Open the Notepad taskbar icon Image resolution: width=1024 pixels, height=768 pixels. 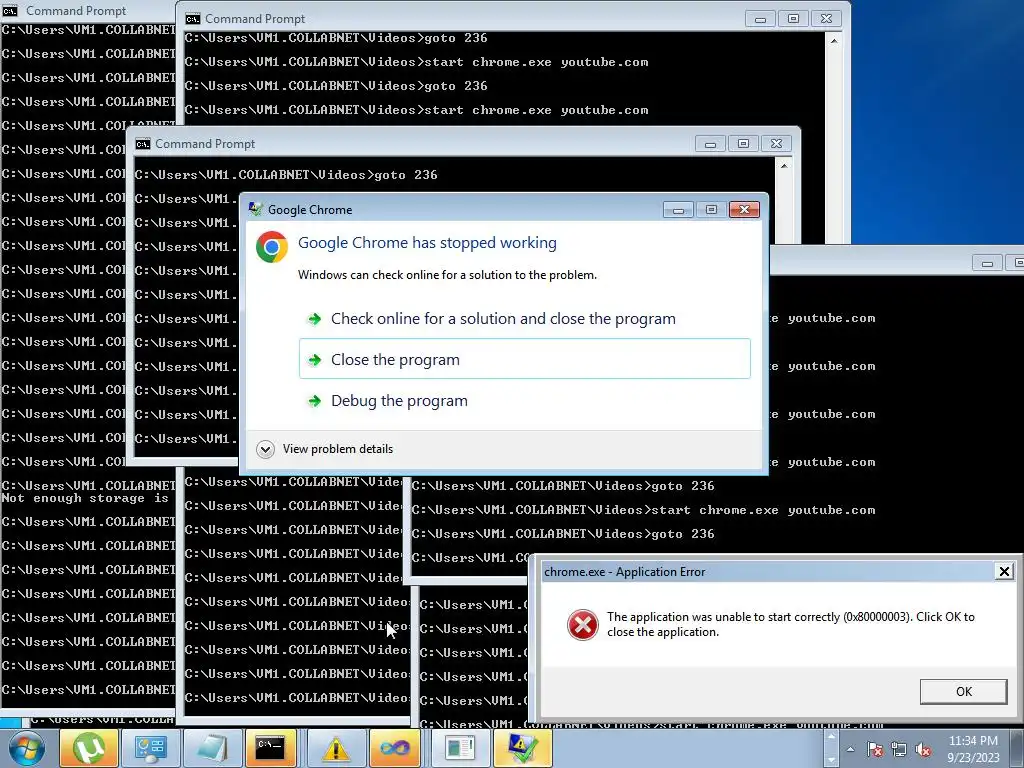pyautogui.click(x=213, y=748)
